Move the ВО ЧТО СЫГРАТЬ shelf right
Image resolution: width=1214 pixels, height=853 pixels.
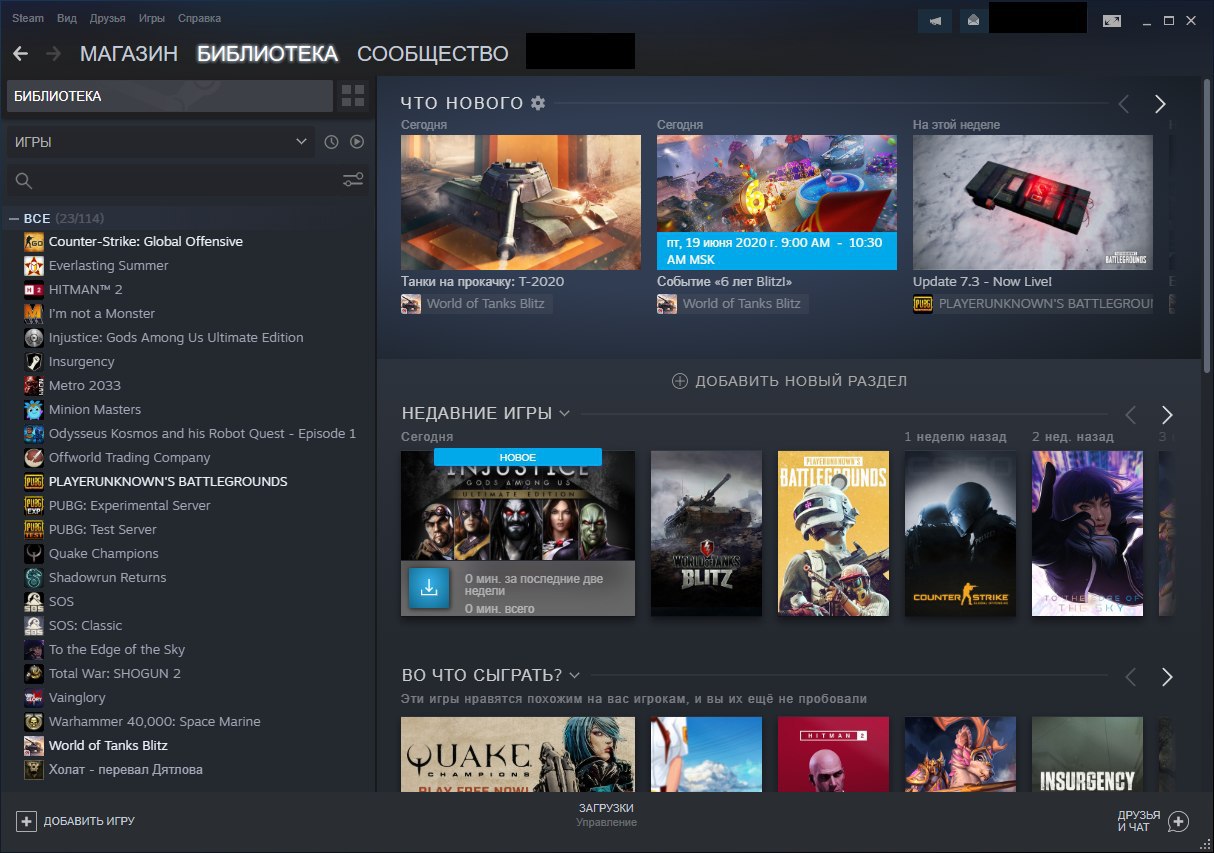pyautogui.click(x=1166, y=677)
